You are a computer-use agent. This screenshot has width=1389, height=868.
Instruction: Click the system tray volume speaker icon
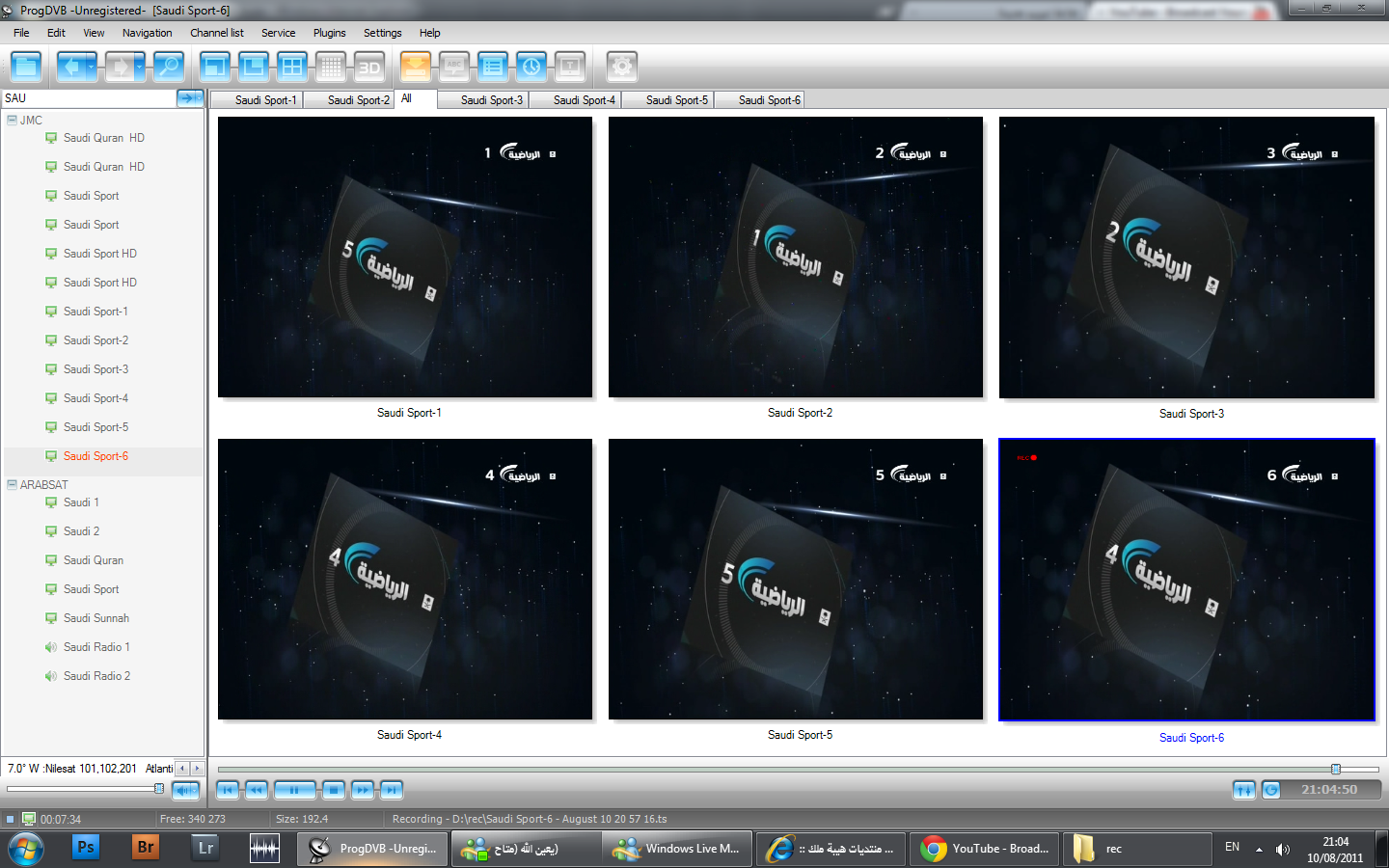tap(1282, 849)
